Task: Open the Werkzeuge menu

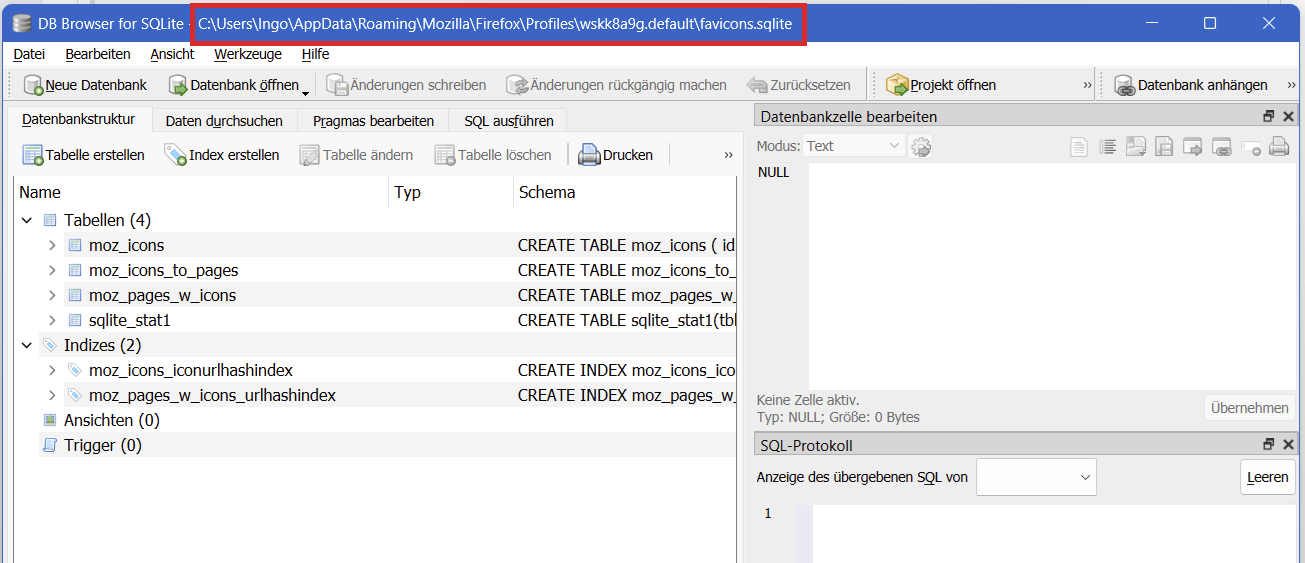Action: 247,54
